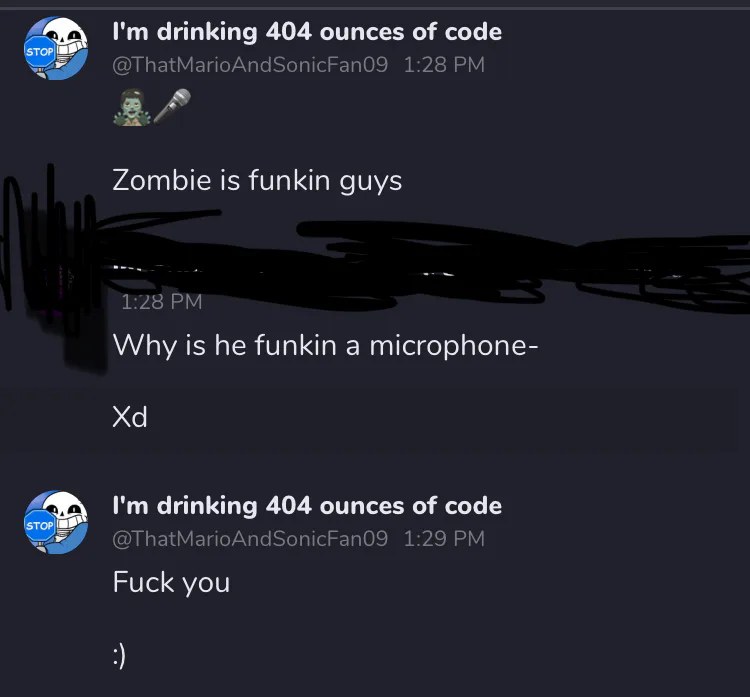
Task: Click the STOP sign in the lower avatar
Action: coord(39,526)
